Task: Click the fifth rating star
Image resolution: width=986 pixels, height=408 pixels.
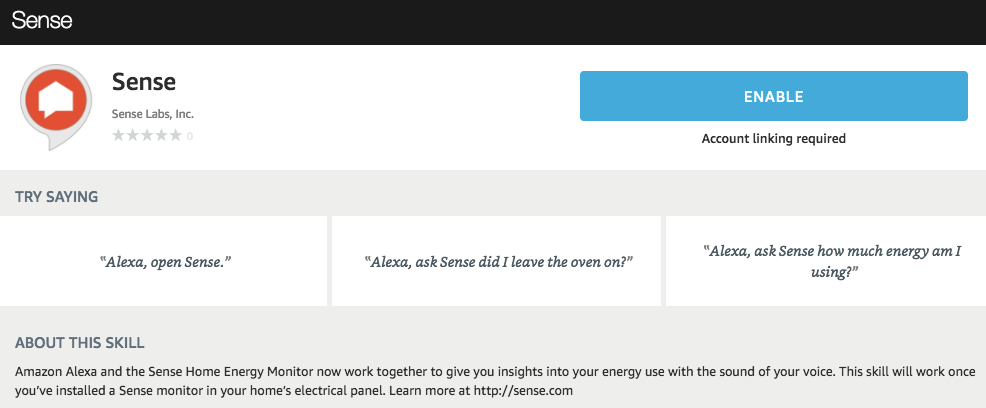Action: [x=176, y=135]
